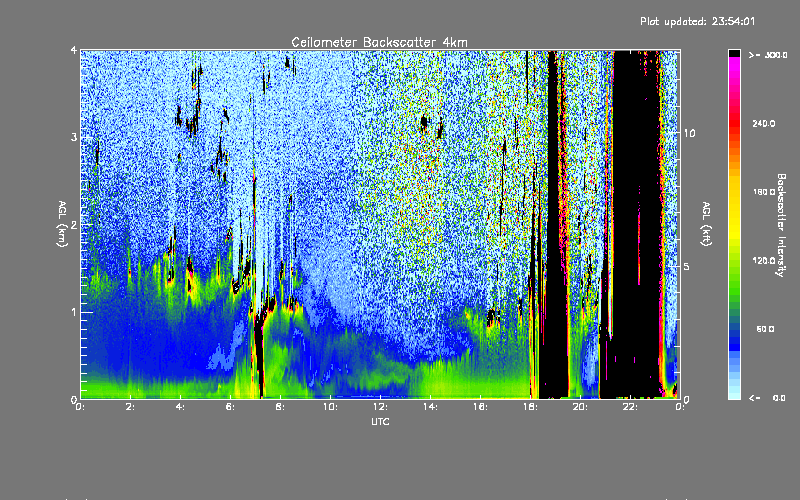The height and width of the screenshot is (500, 800).
Task: Click the 2 tick on the km axis
Action: [x=74, y=225]
